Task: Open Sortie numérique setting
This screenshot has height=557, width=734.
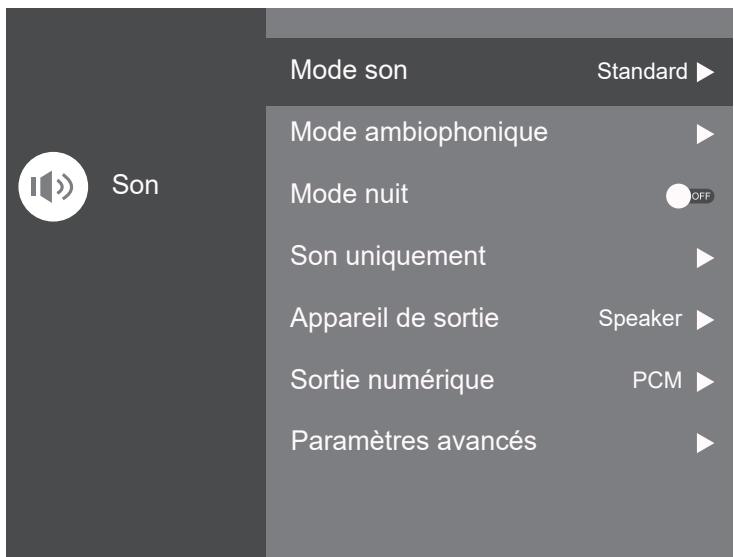Action: 392,380
